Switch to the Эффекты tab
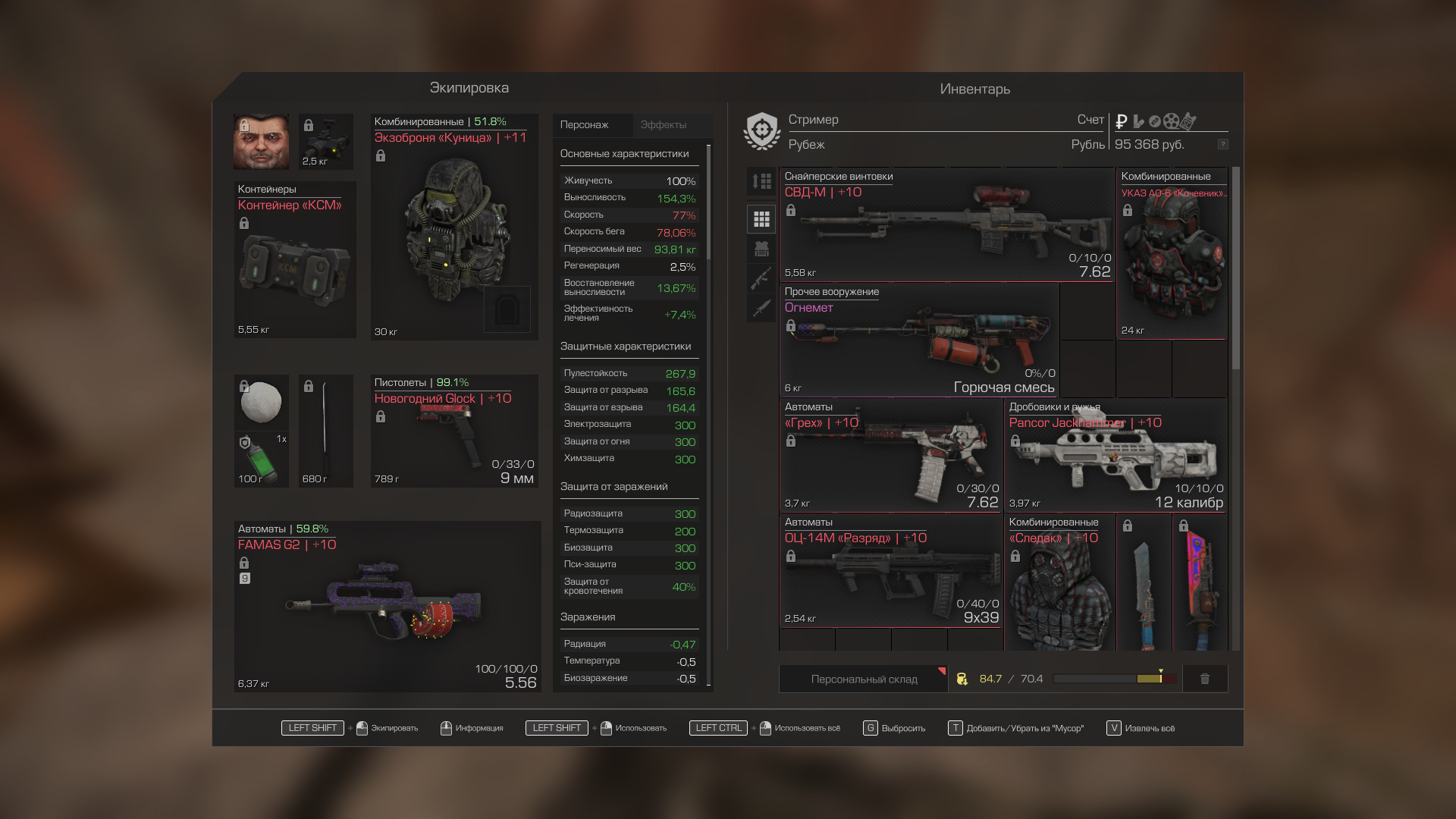Screen dimensions: 1456x819 pyautogui.click(x=664, y=124)
